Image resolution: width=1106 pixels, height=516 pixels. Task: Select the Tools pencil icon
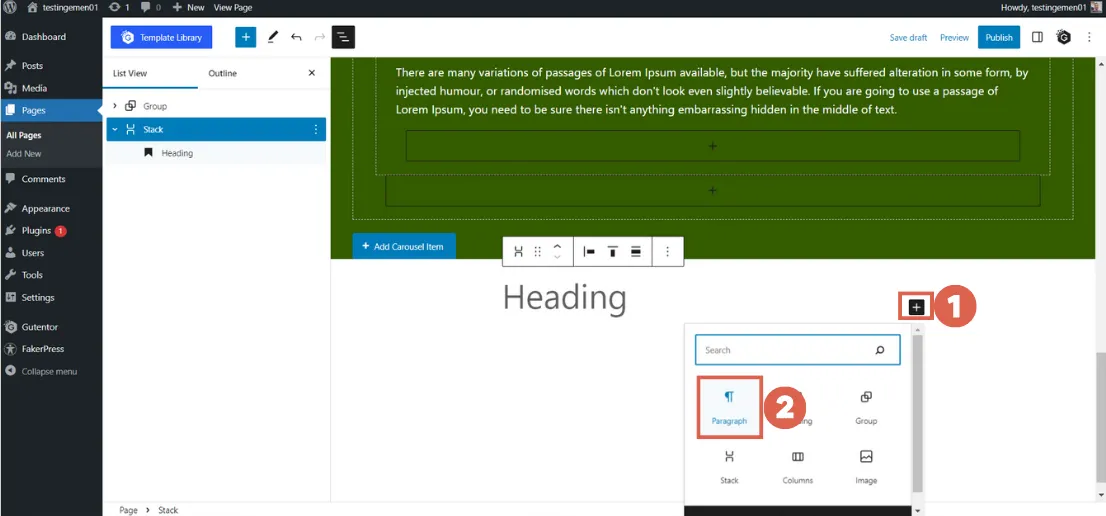coord(273,37)
